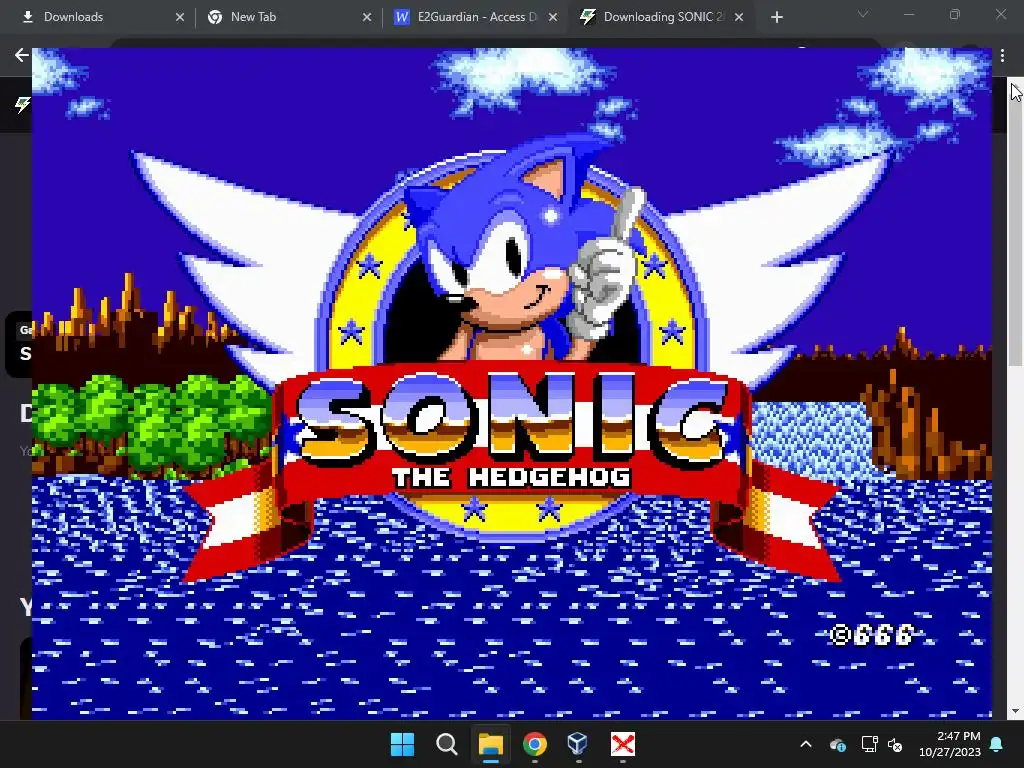Close the Downloading SONIC tab
This screenshot has width=1024, height=768.
tap(739, 18)
